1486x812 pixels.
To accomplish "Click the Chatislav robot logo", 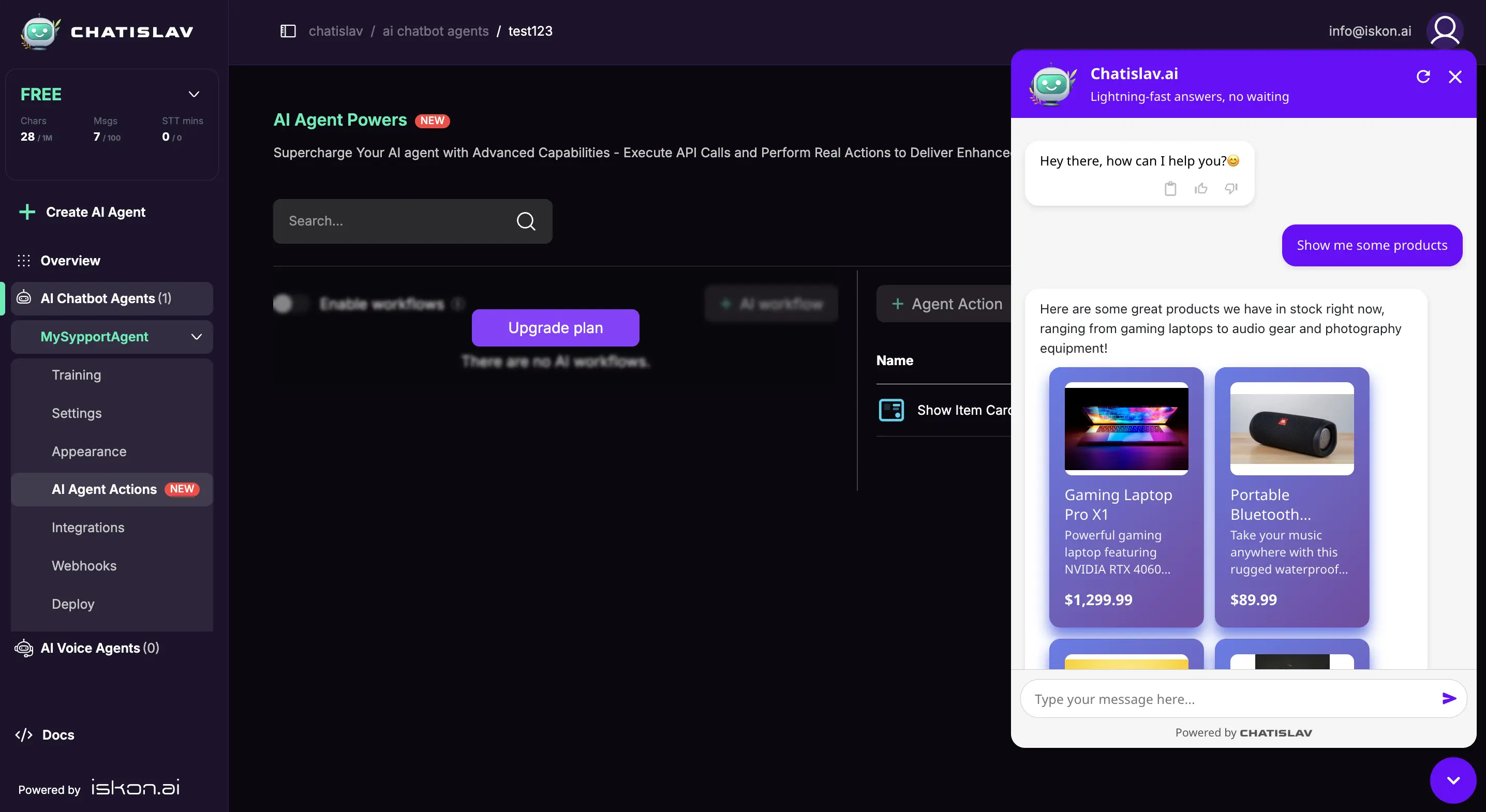I will 38,32.
